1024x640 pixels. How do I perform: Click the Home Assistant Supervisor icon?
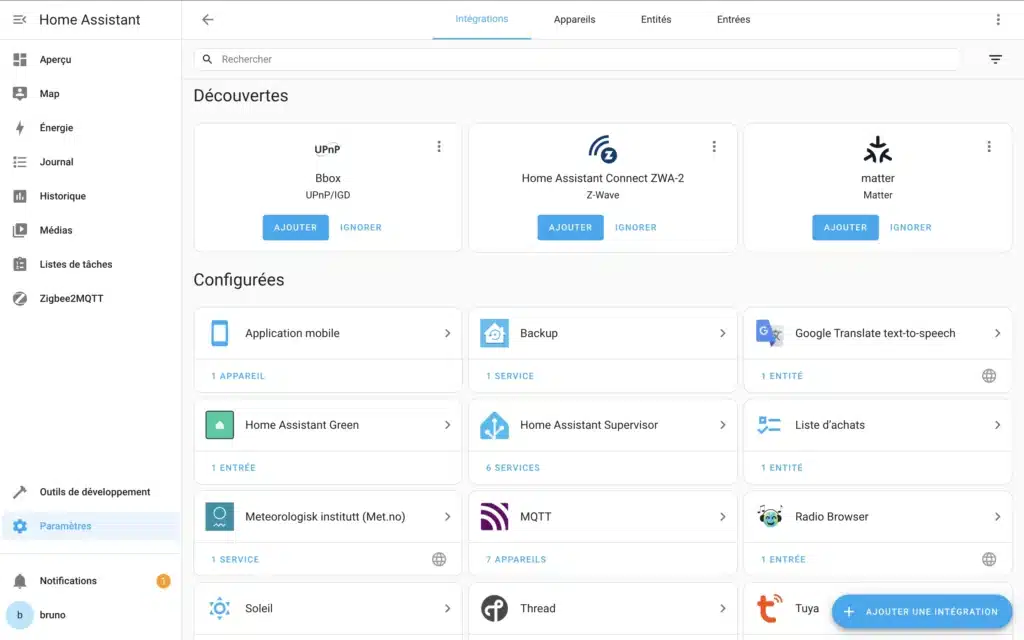coord(494,425)
